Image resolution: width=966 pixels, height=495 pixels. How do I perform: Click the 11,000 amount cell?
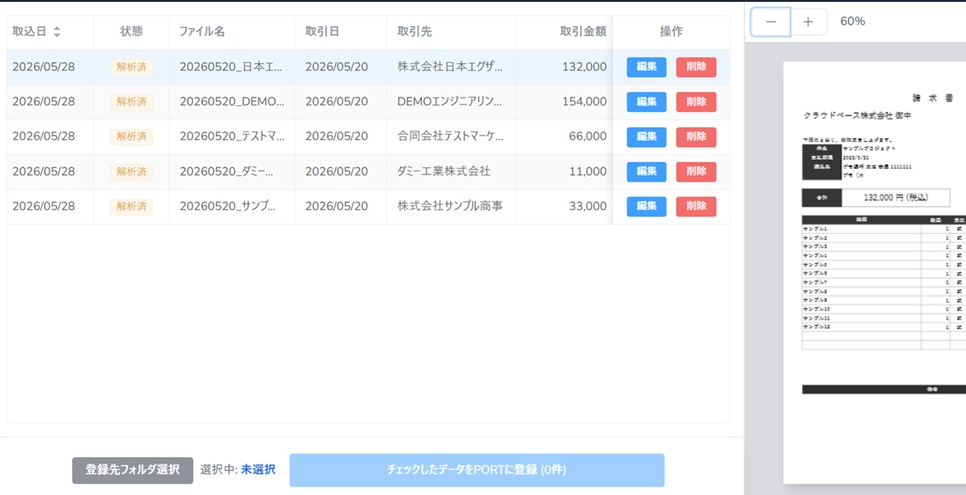click(588, 171)
